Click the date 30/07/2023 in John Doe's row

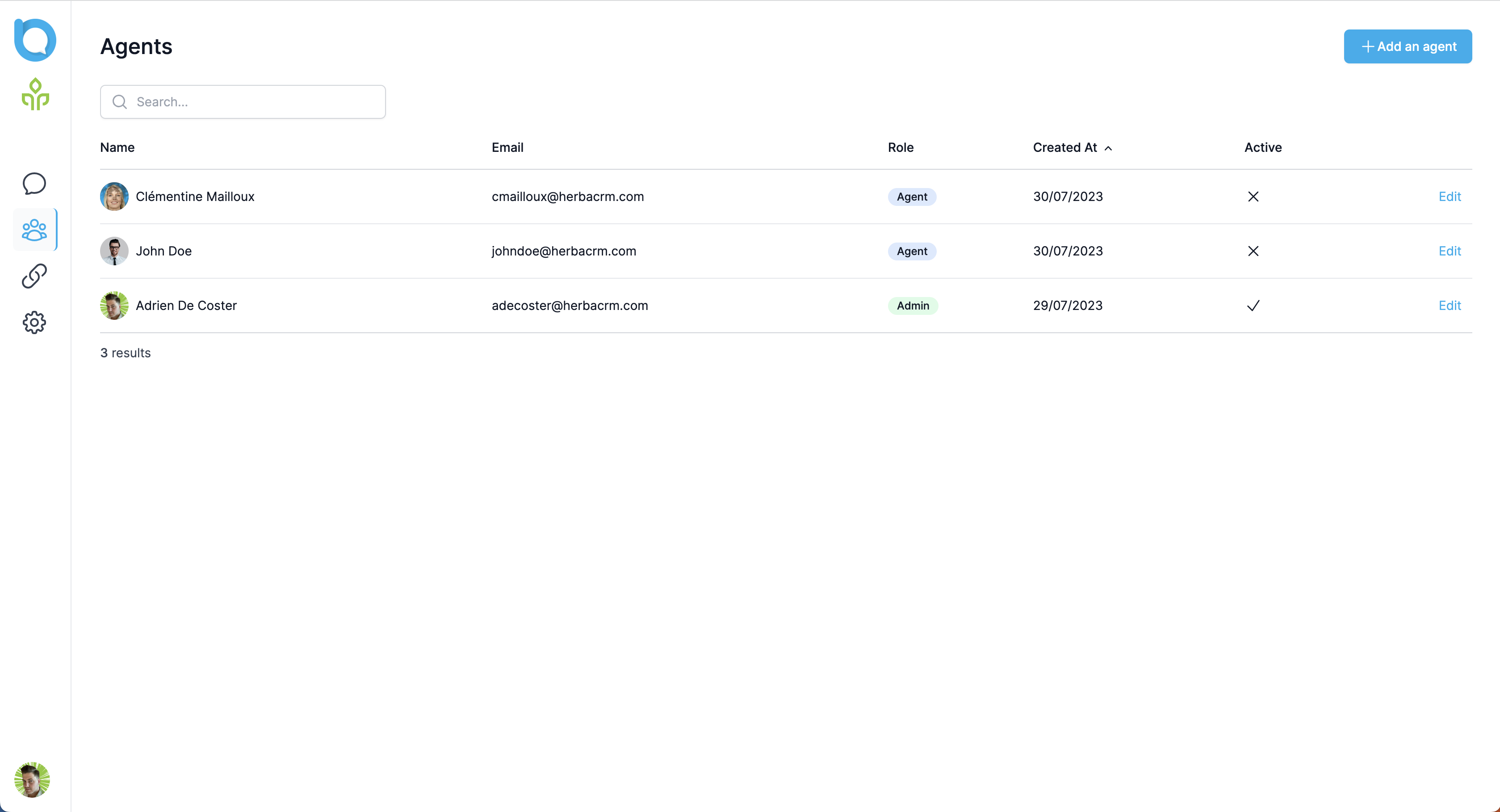(1068, 251)
